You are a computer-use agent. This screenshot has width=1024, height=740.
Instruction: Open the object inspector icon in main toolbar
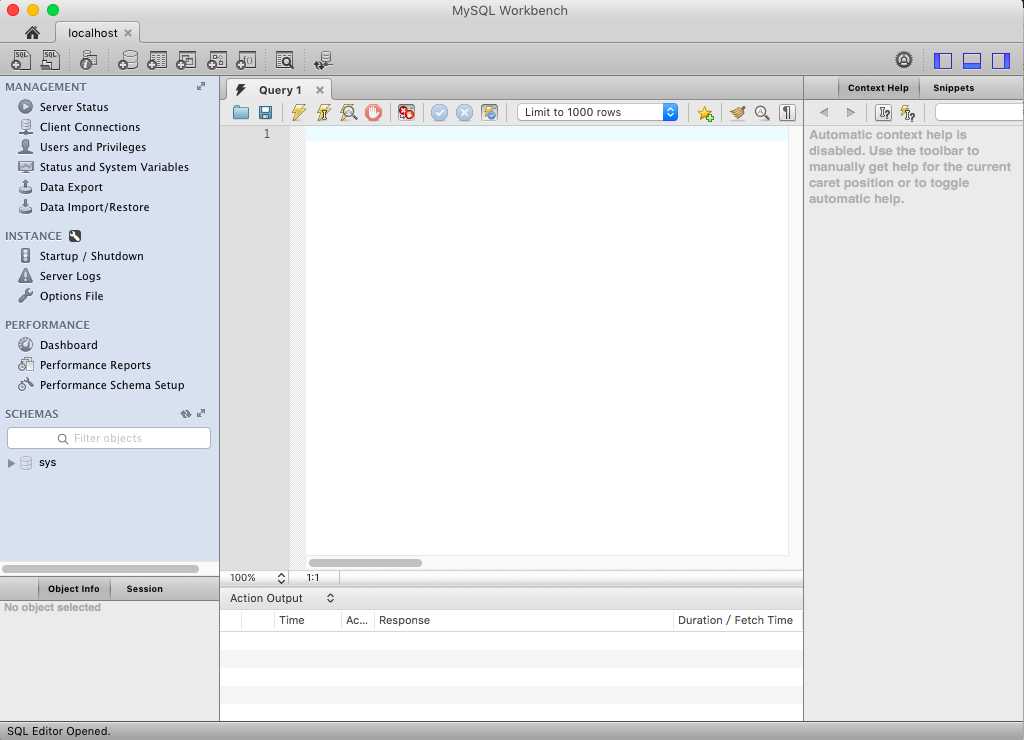coord(88,60)
